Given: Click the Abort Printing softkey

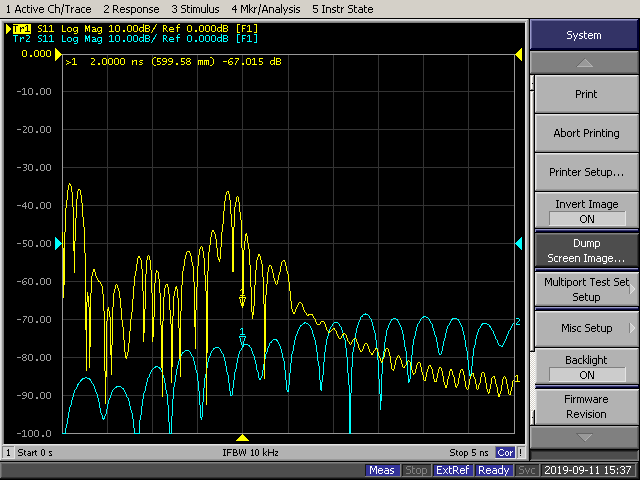Looking at the screenshot, I should pos(586,133).
